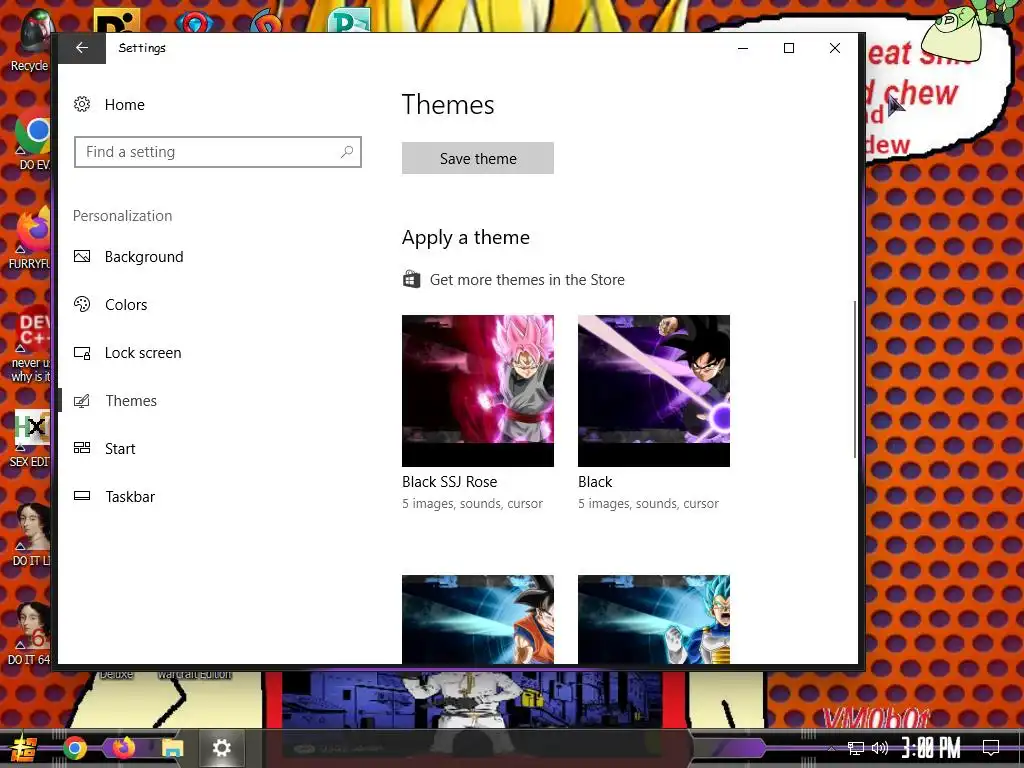Viewport: 1024px width, 768px height.
Task: Open the Action Center notification icon
Action: pos(991,748)
